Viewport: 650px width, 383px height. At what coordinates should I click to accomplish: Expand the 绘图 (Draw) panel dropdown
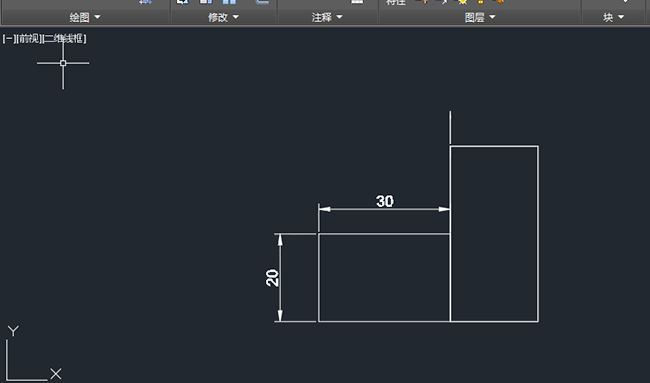(x=85, y=17)
